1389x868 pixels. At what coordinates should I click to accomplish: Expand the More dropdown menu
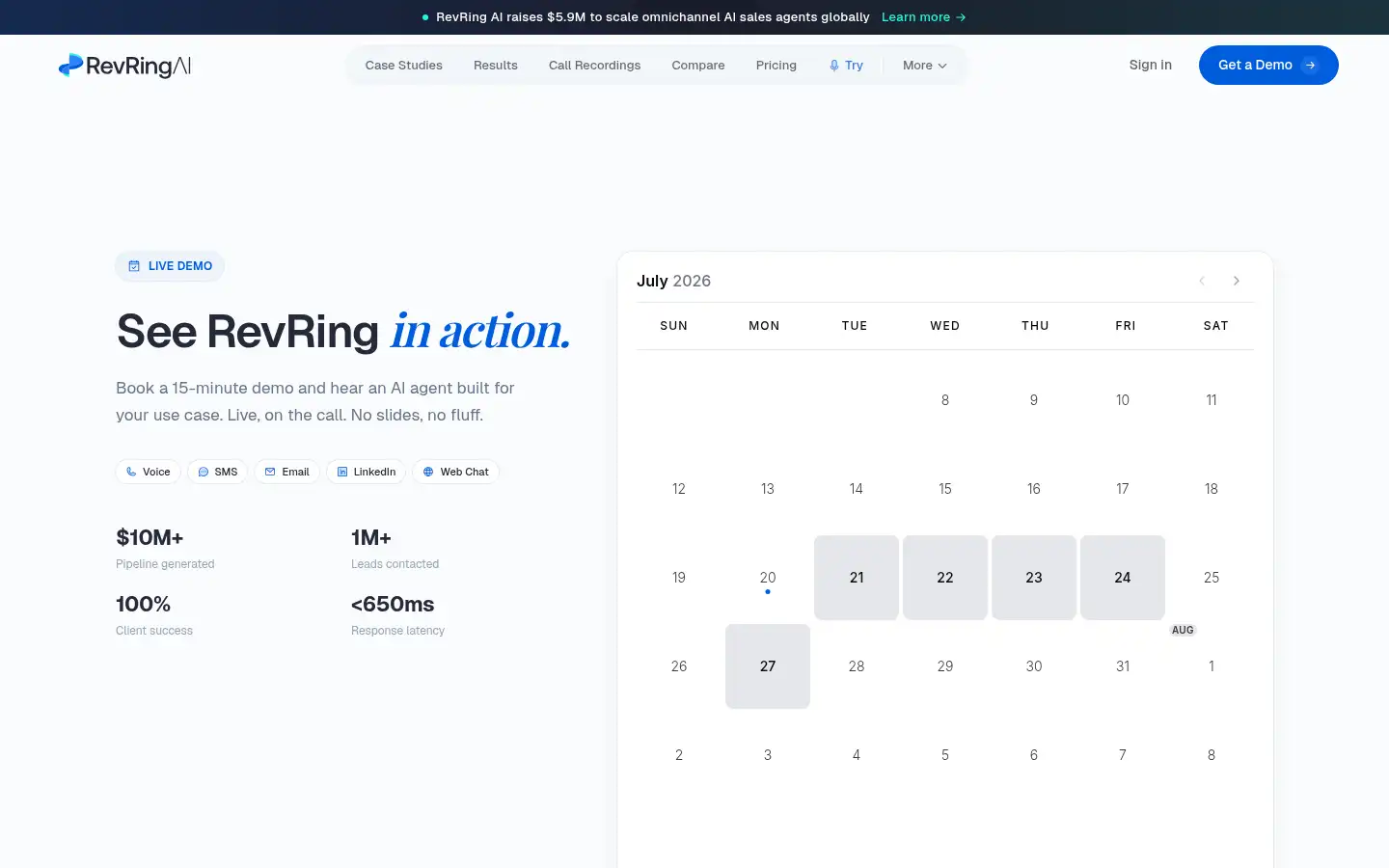(924, 66)
